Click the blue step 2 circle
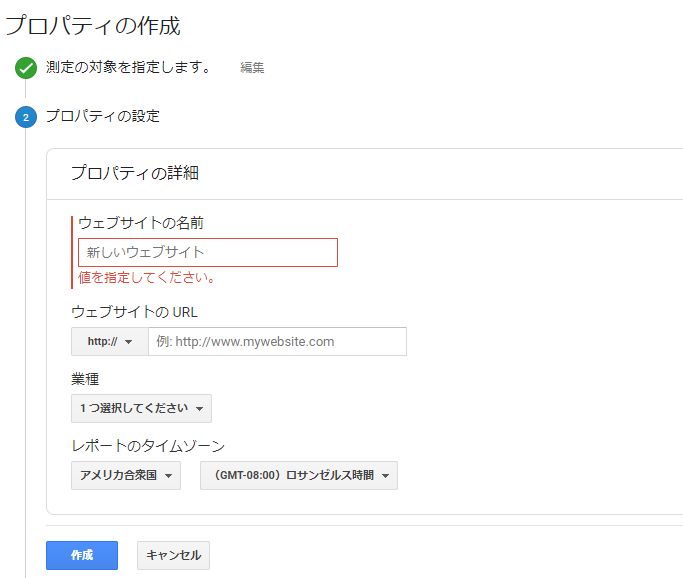683x578 pixels. [x=26, y=117]
